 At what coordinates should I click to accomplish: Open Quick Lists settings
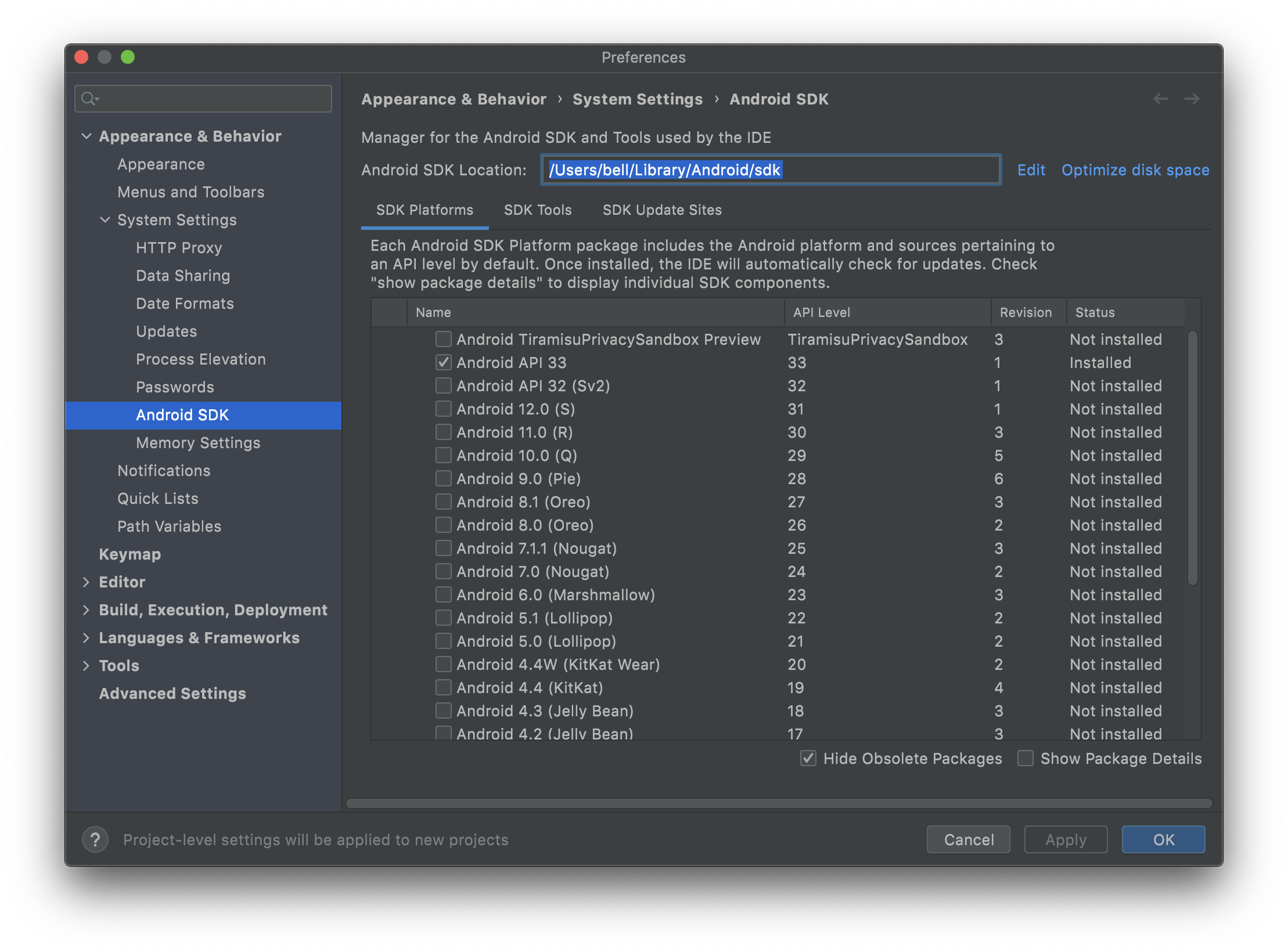[x=157, y=499]
